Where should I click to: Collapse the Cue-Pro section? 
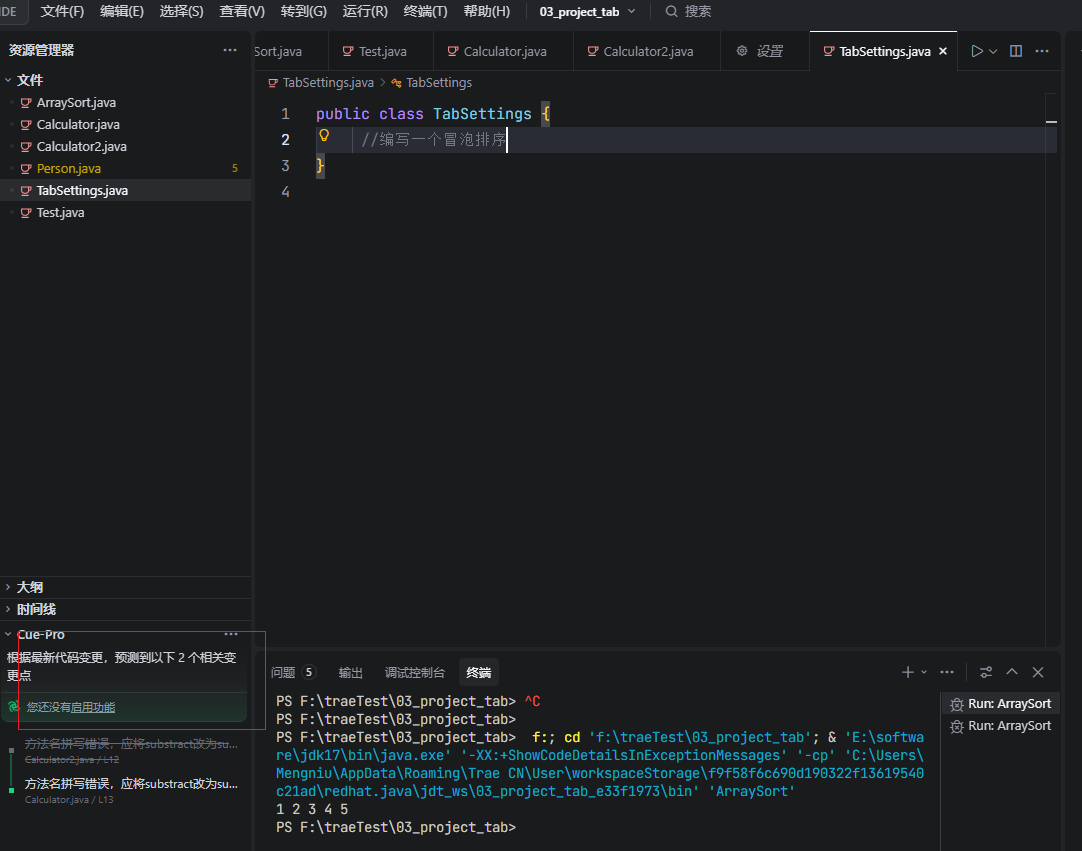40,634
